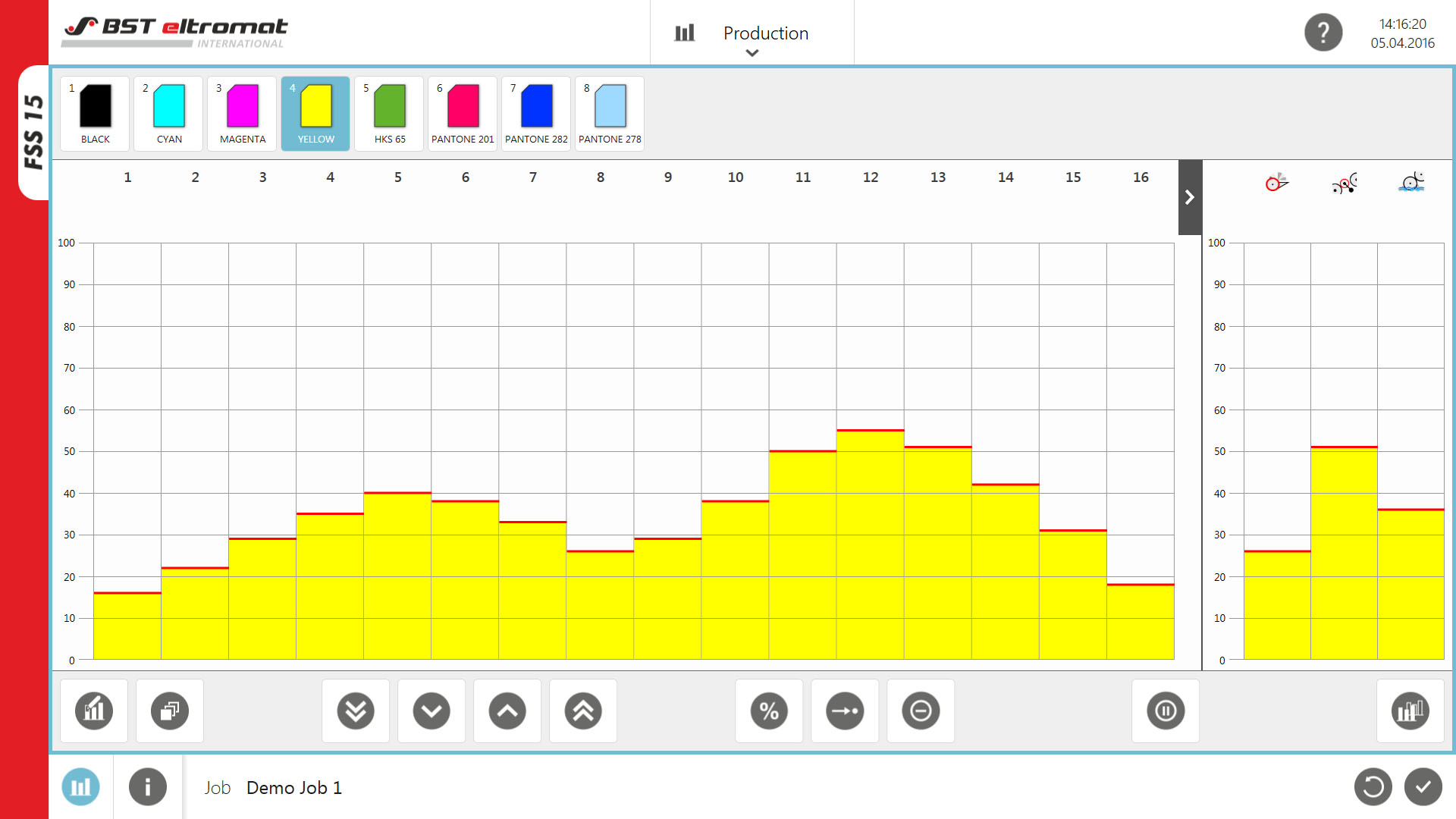Click zone number 8 header

pyautogui.click(x=601, y=177)
